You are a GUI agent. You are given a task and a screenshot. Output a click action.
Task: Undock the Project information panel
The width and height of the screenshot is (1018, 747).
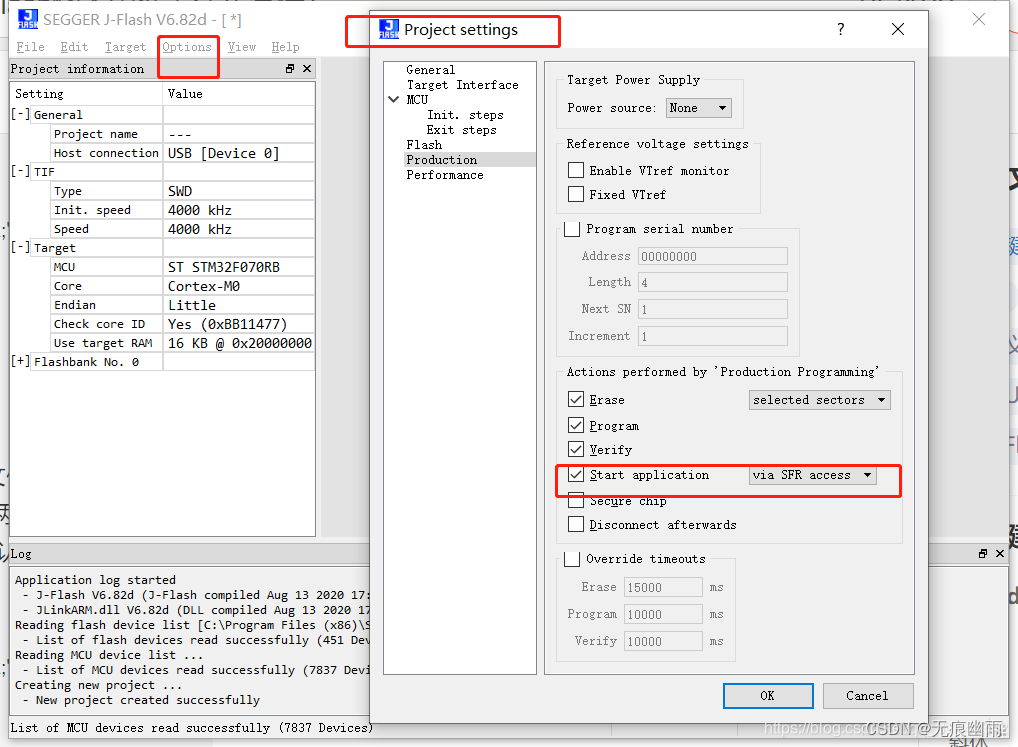pos(290,69)
